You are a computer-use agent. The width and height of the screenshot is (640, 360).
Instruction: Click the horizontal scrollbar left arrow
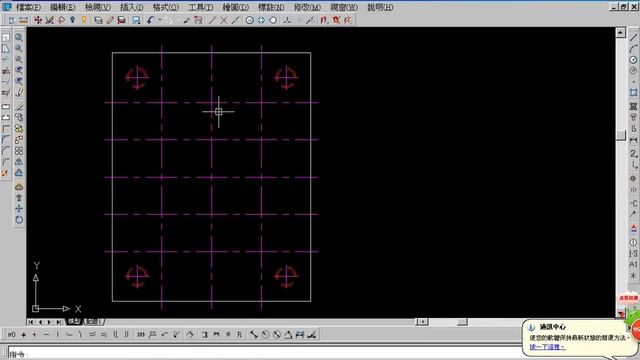(x=422, y=322)
